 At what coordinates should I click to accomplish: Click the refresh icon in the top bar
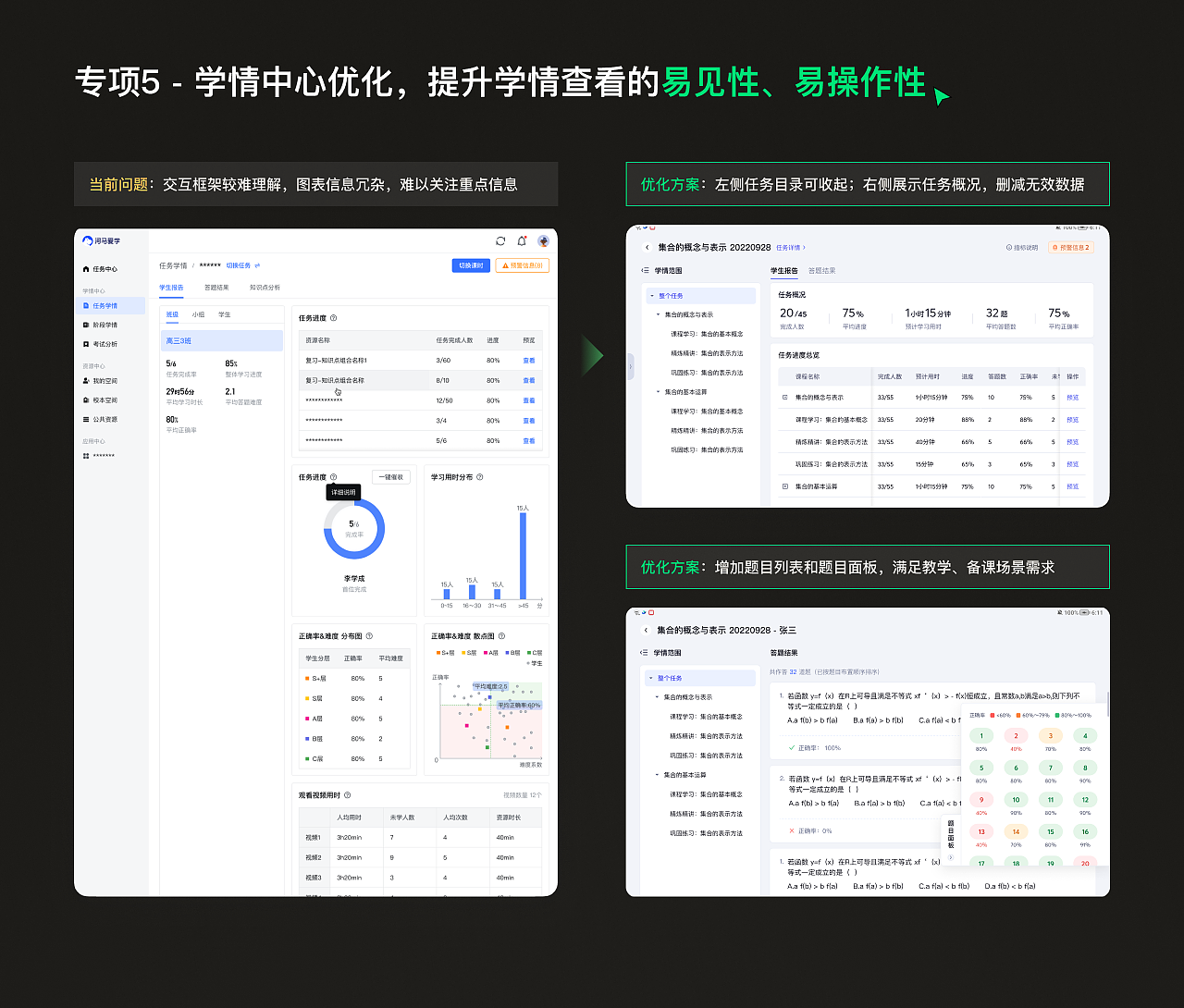point(500,241)
